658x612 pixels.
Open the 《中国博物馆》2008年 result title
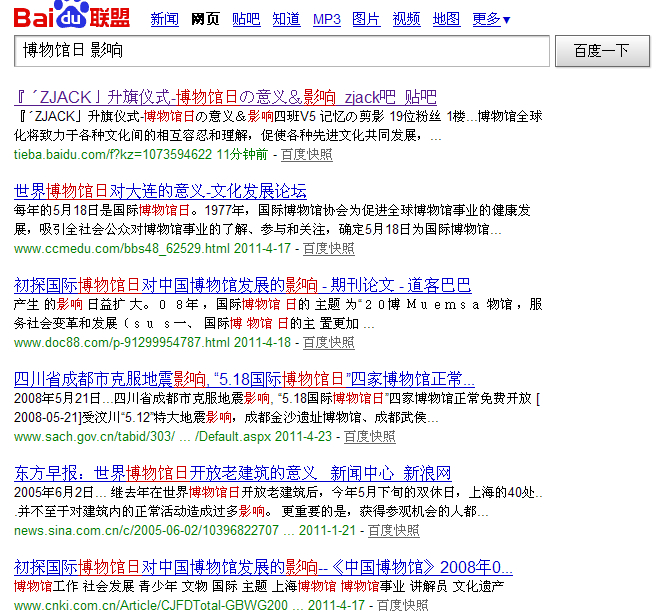point(263,568)
